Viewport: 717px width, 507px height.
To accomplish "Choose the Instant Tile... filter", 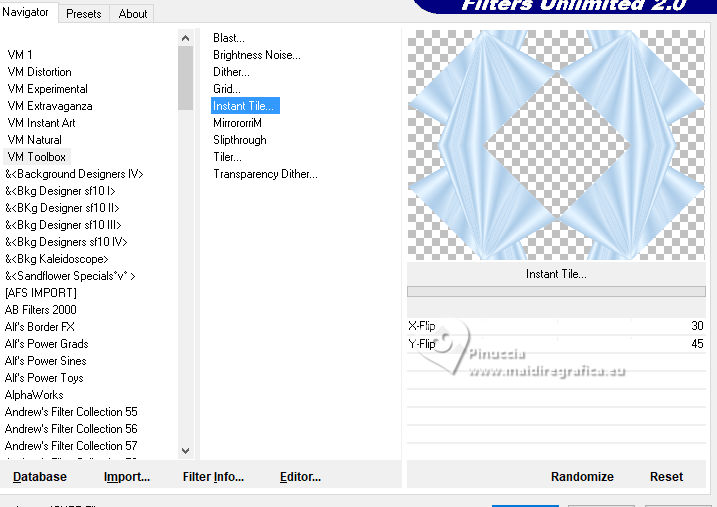I will (245, 106).
